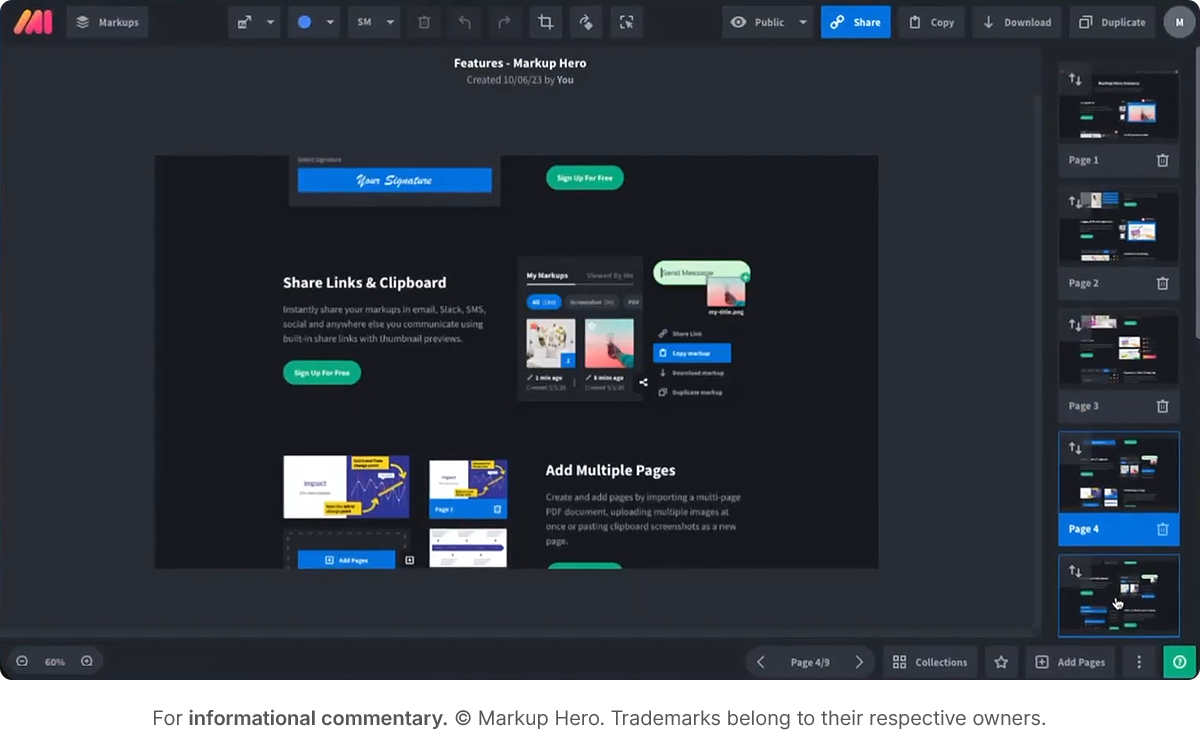Go to the previous page arrow
The height and width of the screenshot is (730, 1200).
pyautogui.click(x=761, y=662)
